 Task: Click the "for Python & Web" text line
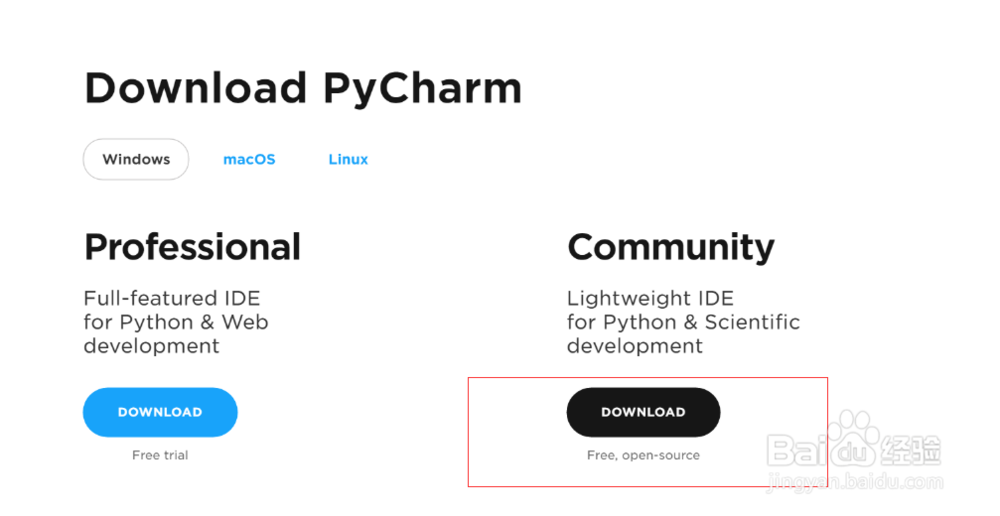point(176,322)
